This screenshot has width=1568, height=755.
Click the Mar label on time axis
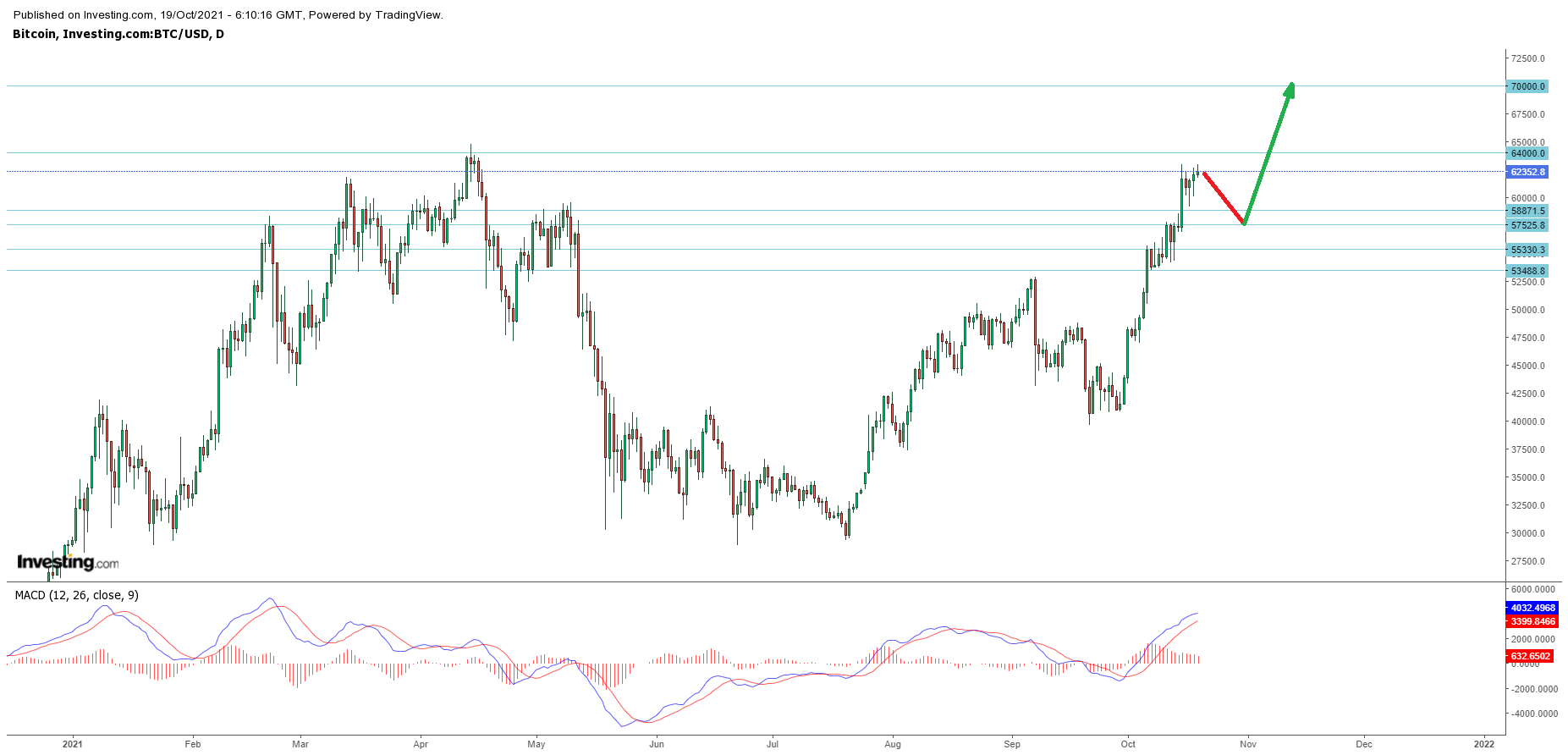click(300, 744)
